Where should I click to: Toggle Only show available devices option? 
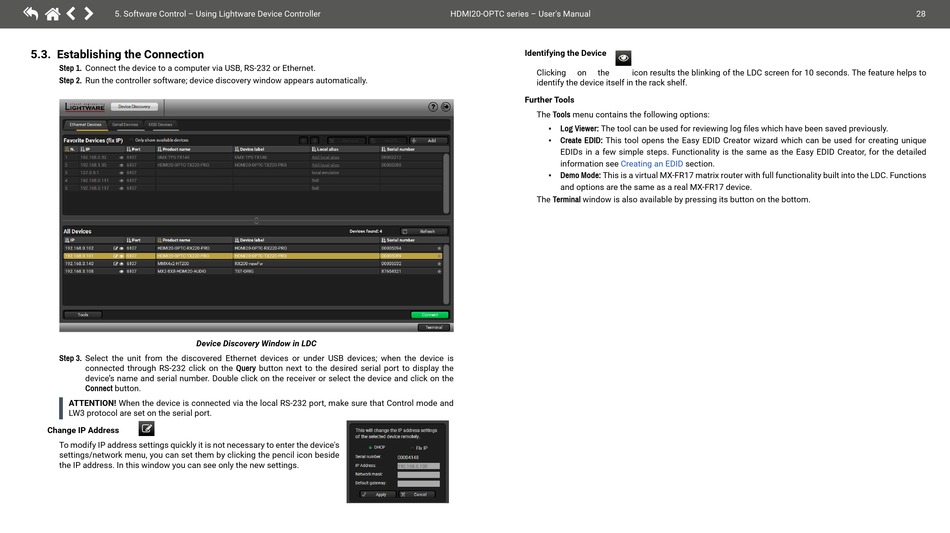pos(159,140)
